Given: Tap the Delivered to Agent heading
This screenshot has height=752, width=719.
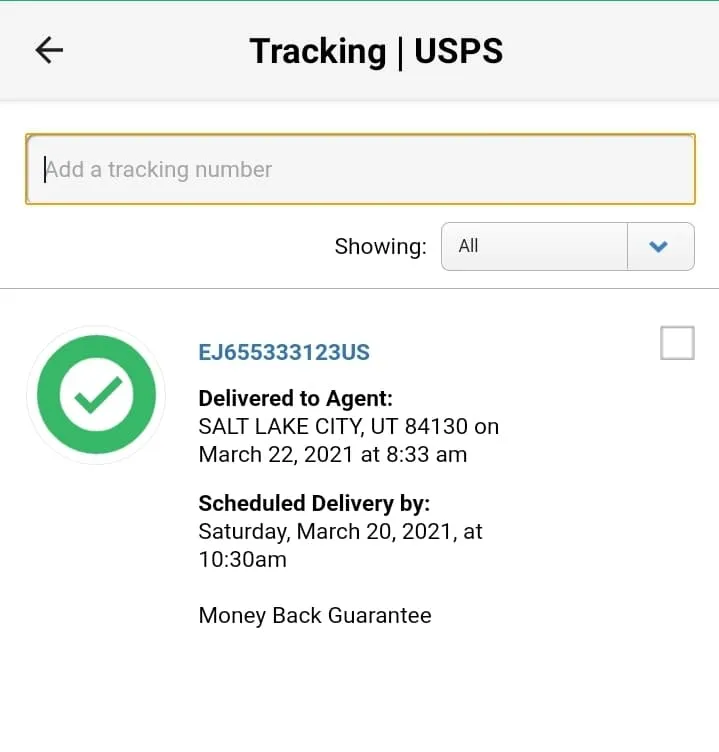Looking at the screenshot, I should point(295,399).
